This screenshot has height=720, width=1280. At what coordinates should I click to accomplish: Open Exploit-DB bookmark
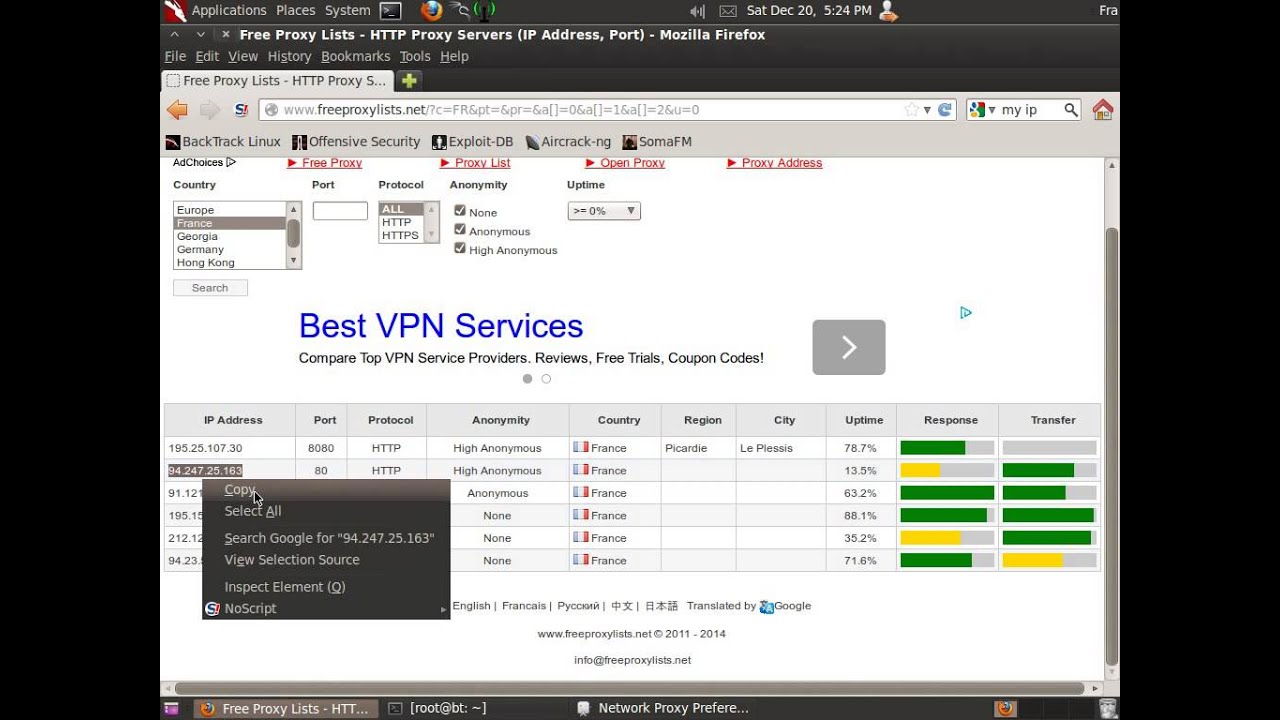point(472,142)
